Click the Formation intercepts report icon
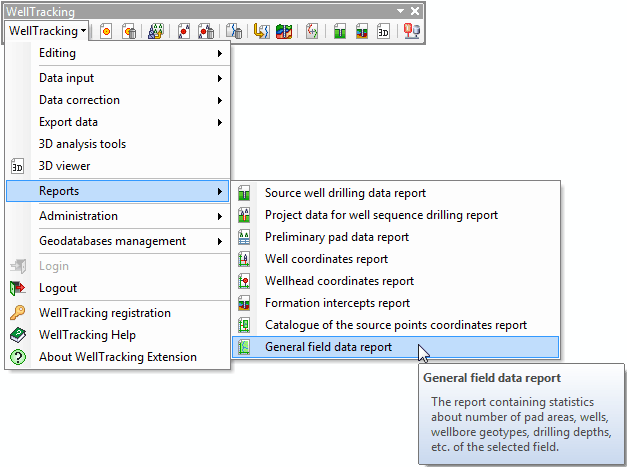The image size is (627, 467). click(244, 303)
